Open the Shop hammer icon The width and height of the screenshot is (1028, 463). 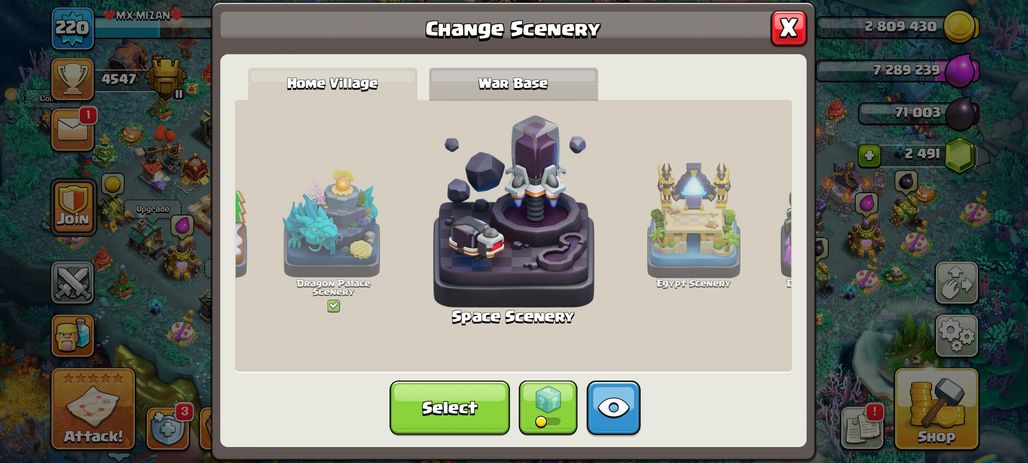click(936, 409)
